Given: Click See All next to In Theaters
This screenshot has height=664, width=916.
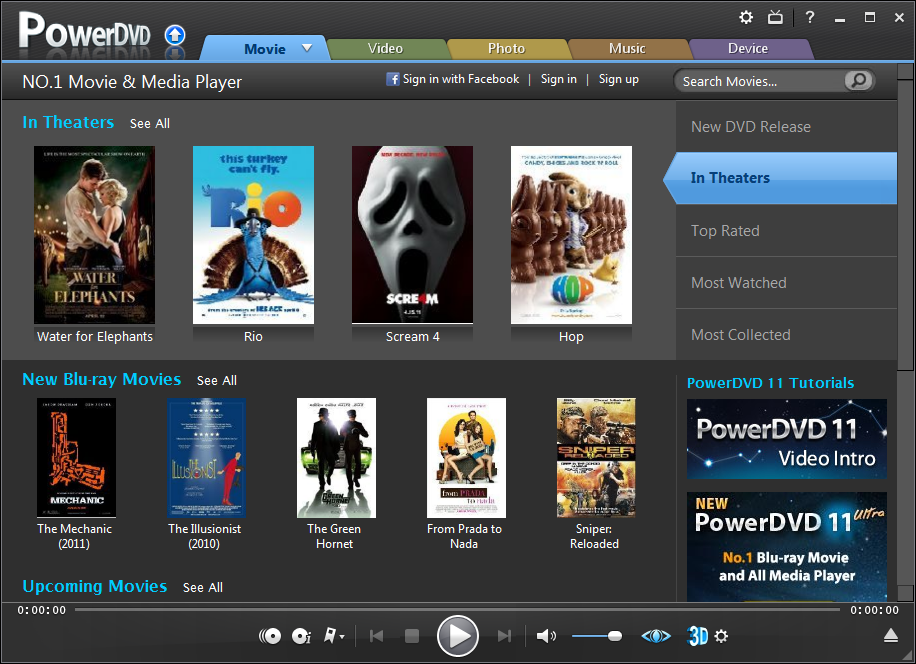Looking at the screenshot, I should coord(150,124).
